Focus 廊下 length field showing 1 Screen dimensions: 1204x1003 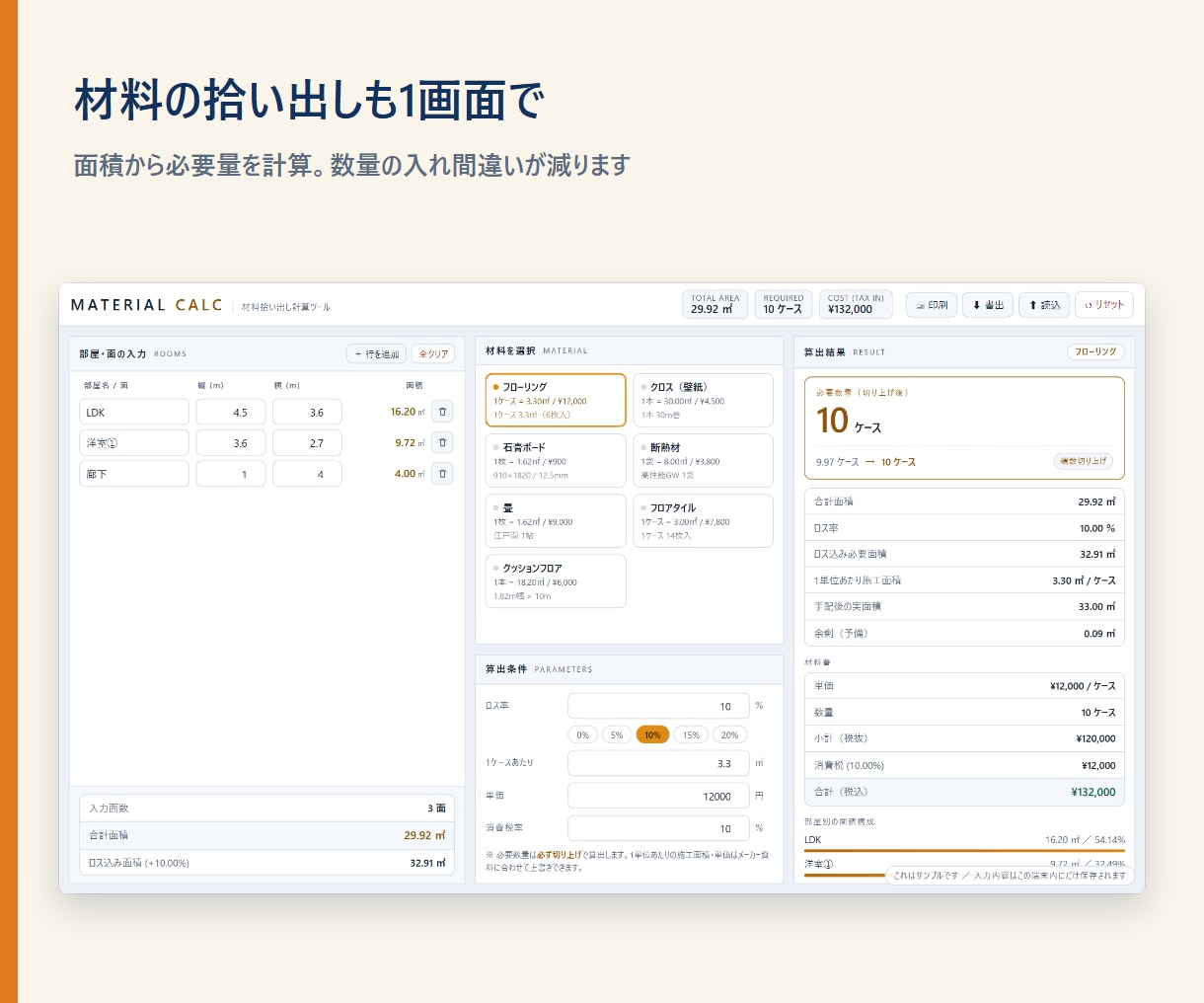click(x=231, y=474)
